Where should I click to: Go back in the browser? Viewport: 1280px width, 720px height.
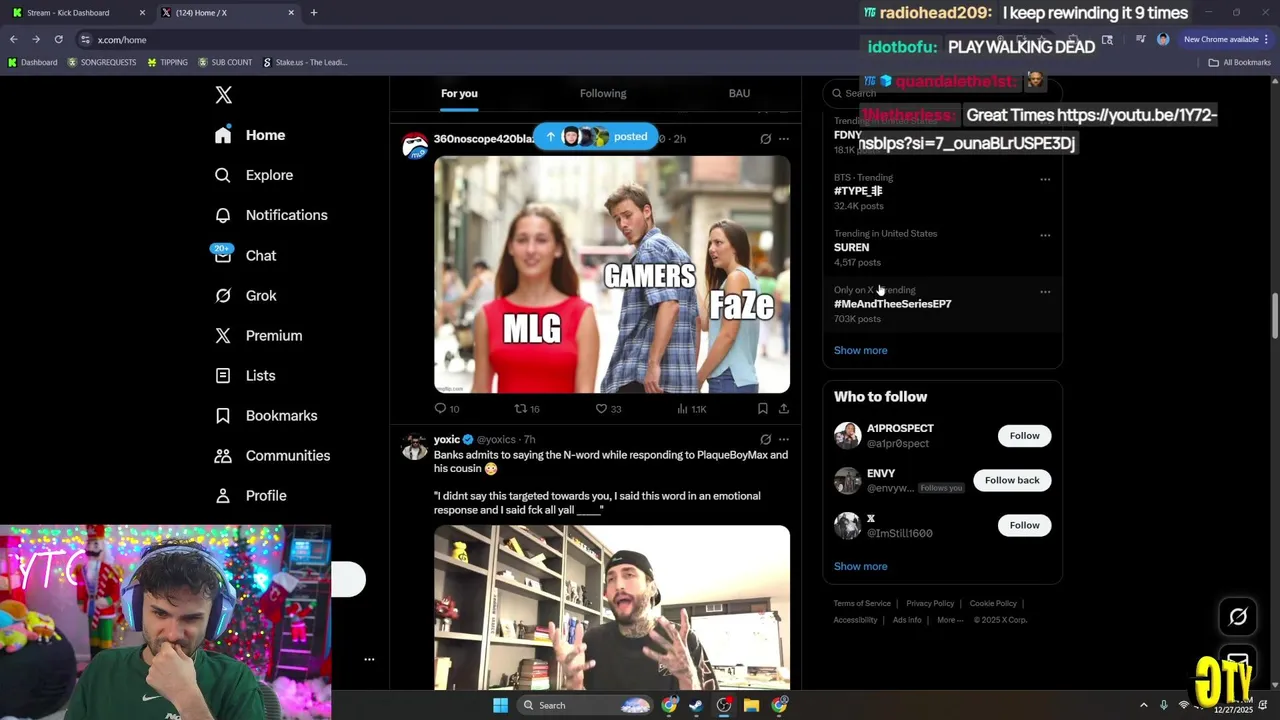(13, 39)
